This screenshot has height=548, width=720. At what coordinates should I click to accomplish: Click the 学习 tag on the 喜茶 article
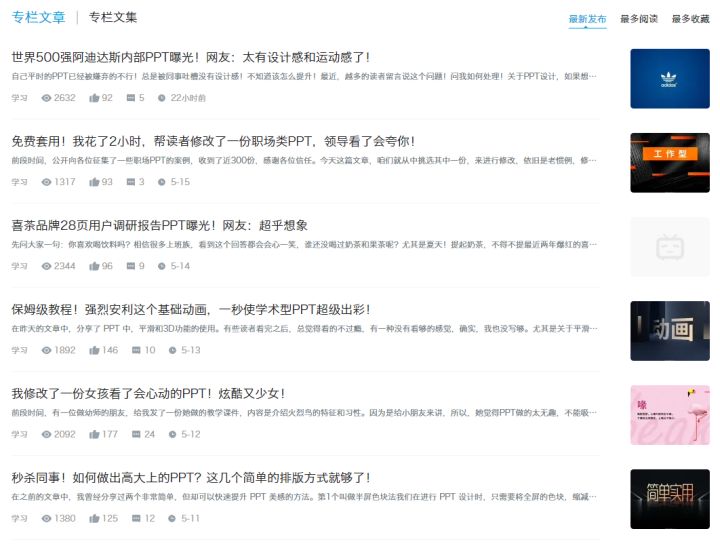(19, 266)
